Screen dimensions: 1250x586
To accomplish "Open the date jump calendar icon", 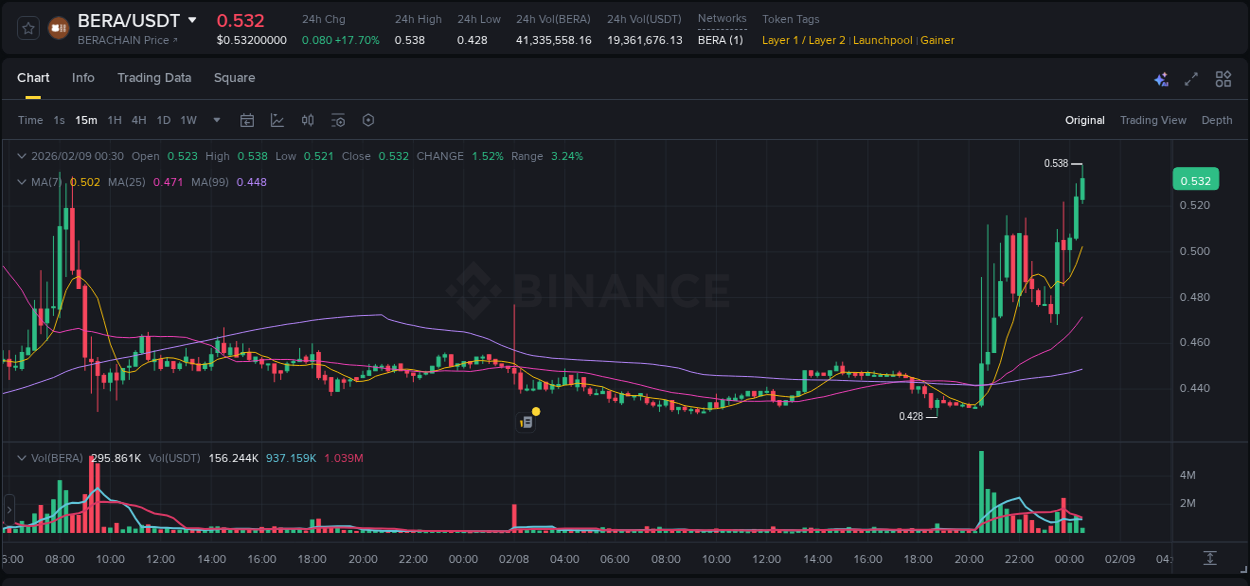I will tap(247, 120).
